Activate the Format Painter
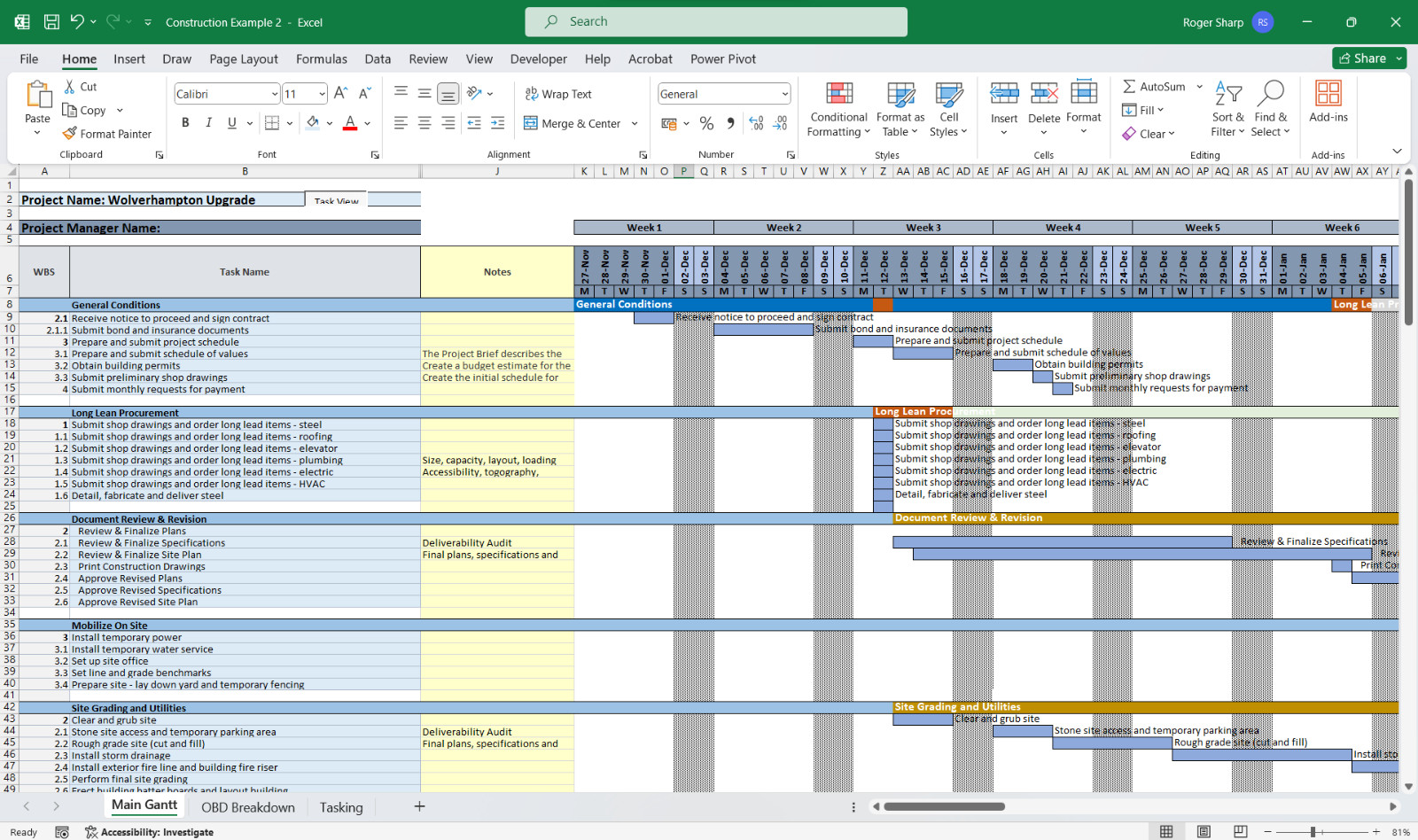Screen dimensions: 1418x840 pos(107,134)
